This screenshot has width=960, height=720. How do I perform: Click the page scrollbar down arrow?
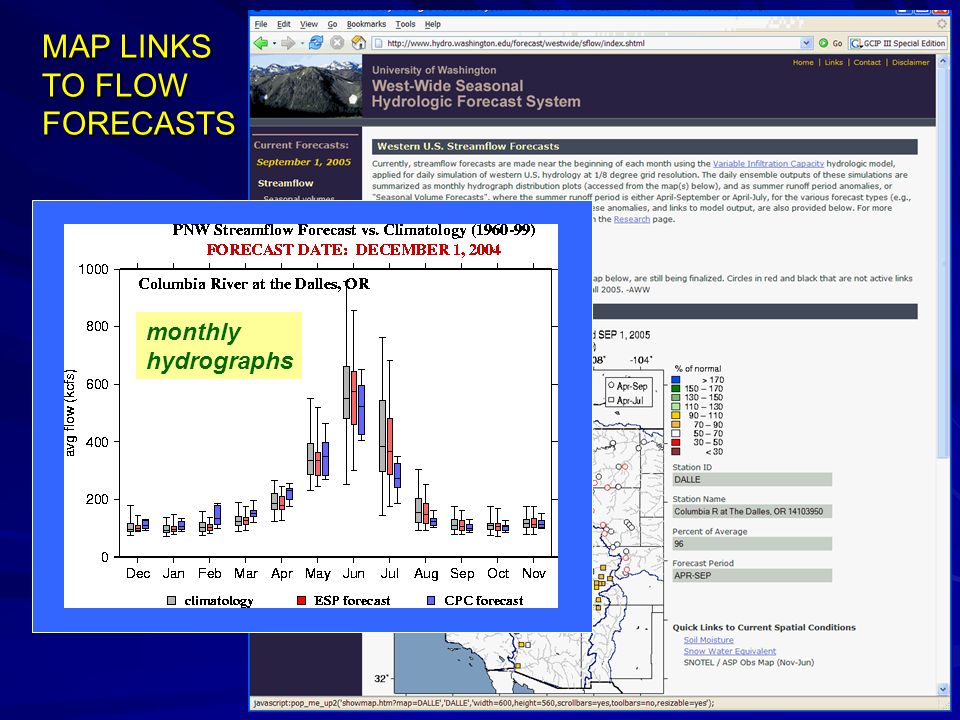tap(943, 689)
